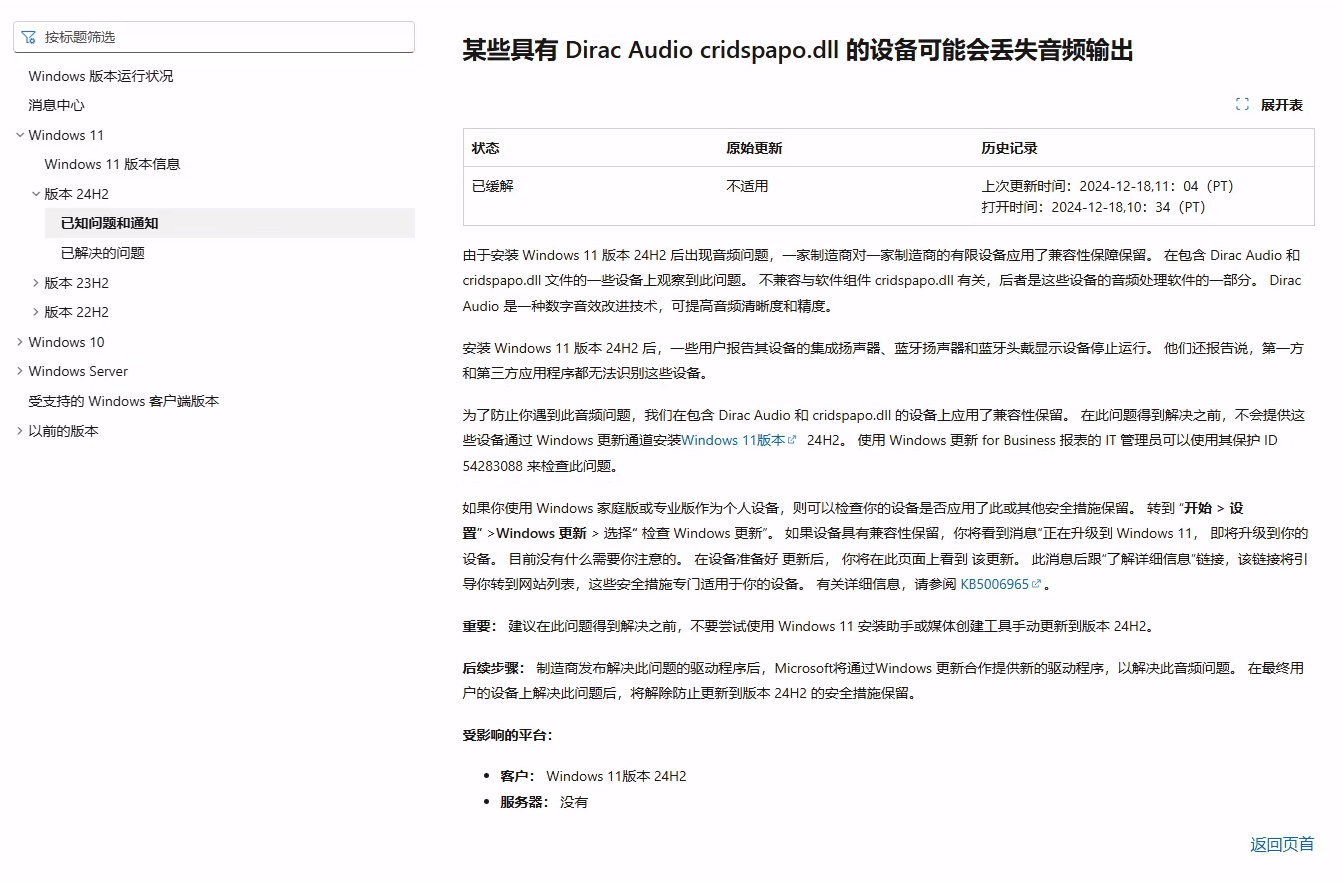This screenshot has width=1342, height=883.
Task: Collapse the 版本 24H2 chevron
Action: 36,194
